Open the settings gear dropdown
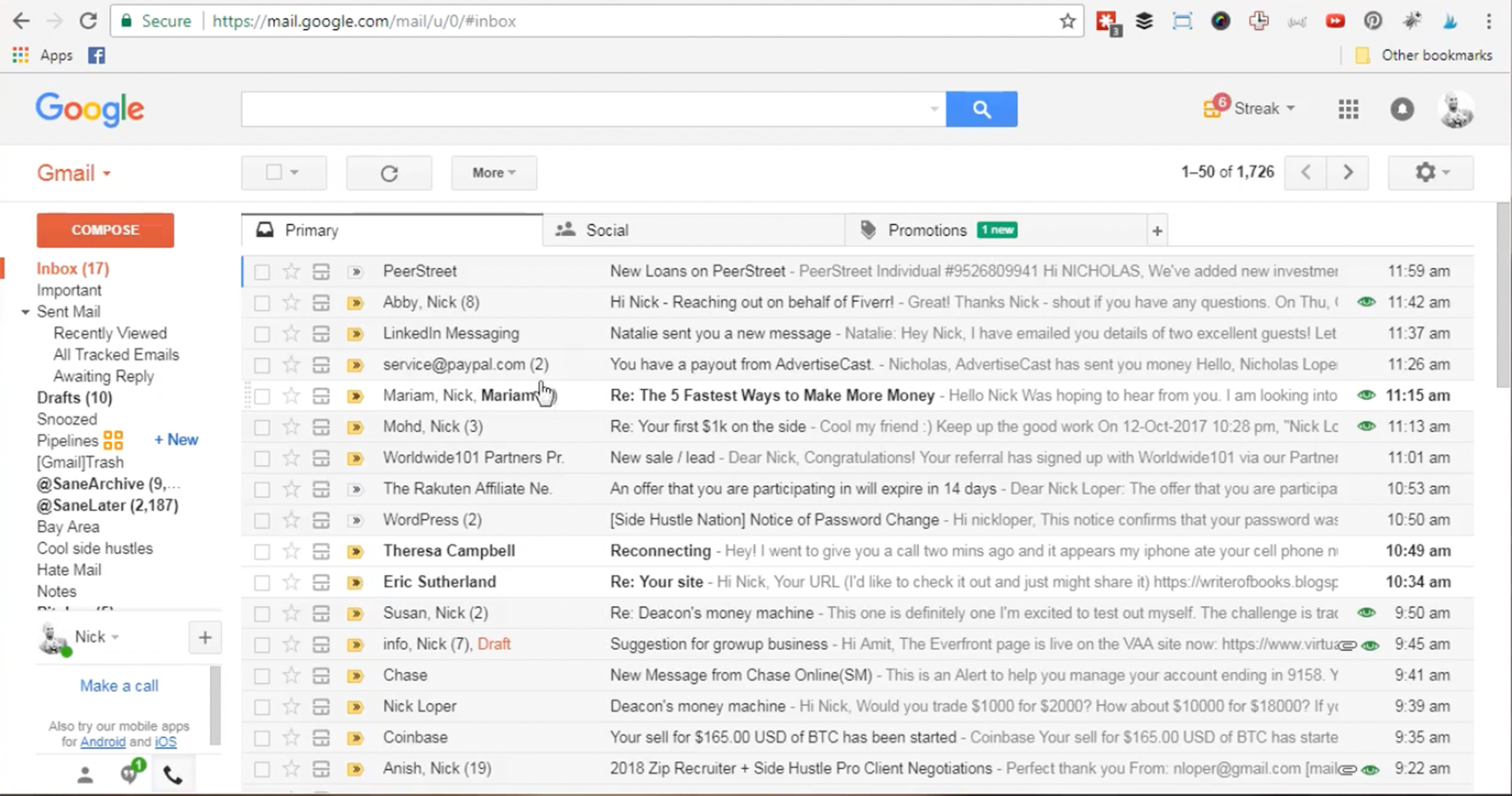 coord(1431,173)
